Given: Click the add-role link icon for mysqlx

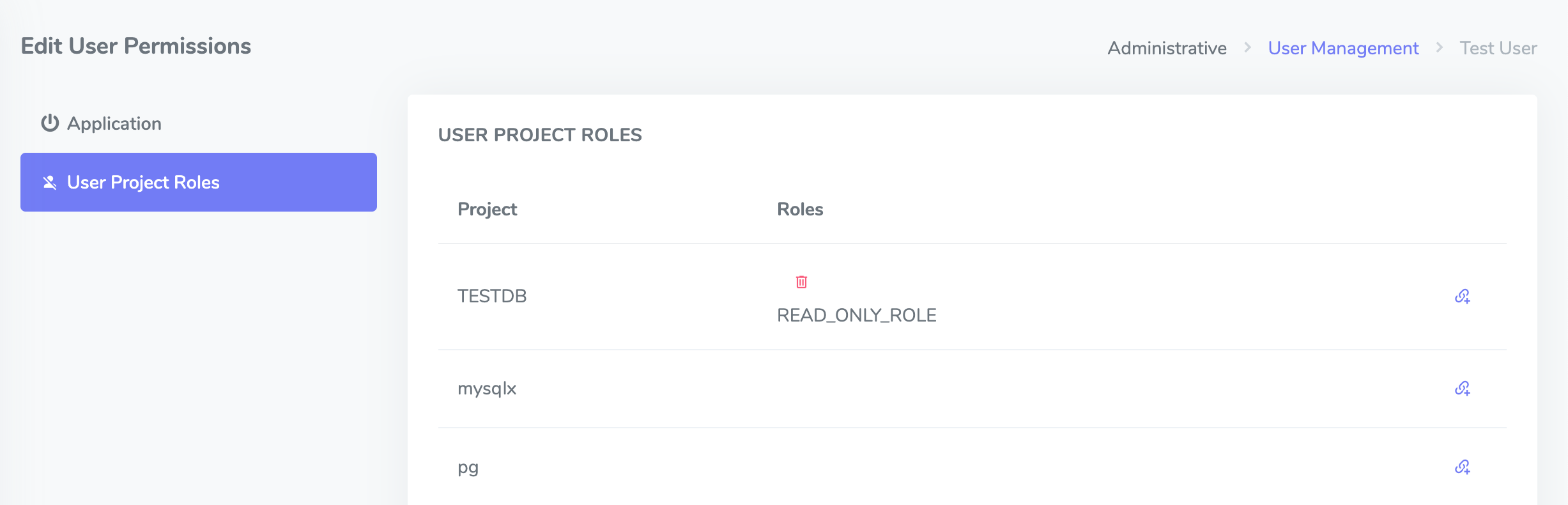Looking at the screenshot, I should [x=1462, y=388].
